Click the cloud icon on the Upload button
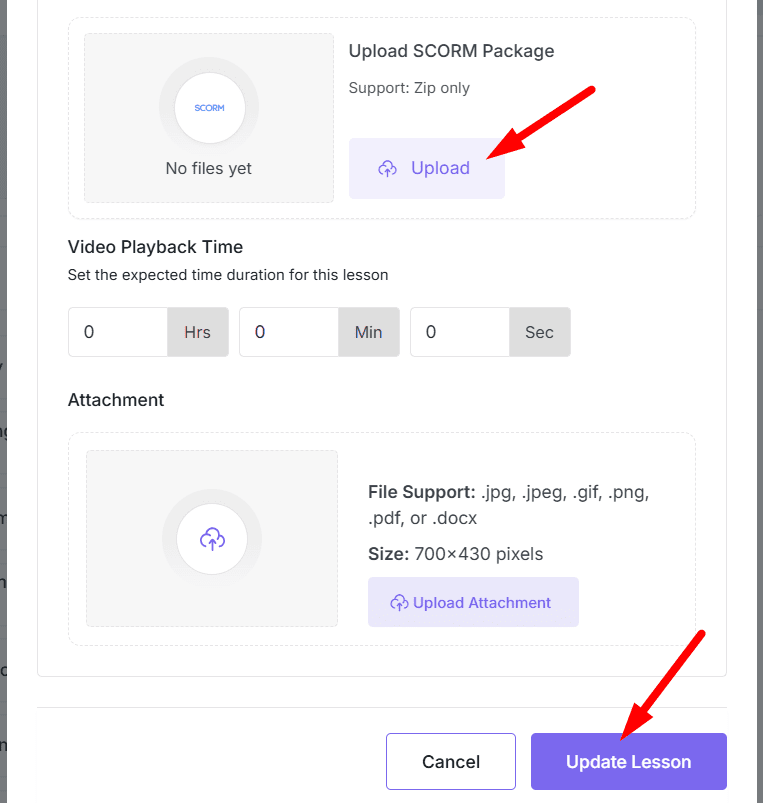Screen dimensions: 763x803 coord(388,168)
